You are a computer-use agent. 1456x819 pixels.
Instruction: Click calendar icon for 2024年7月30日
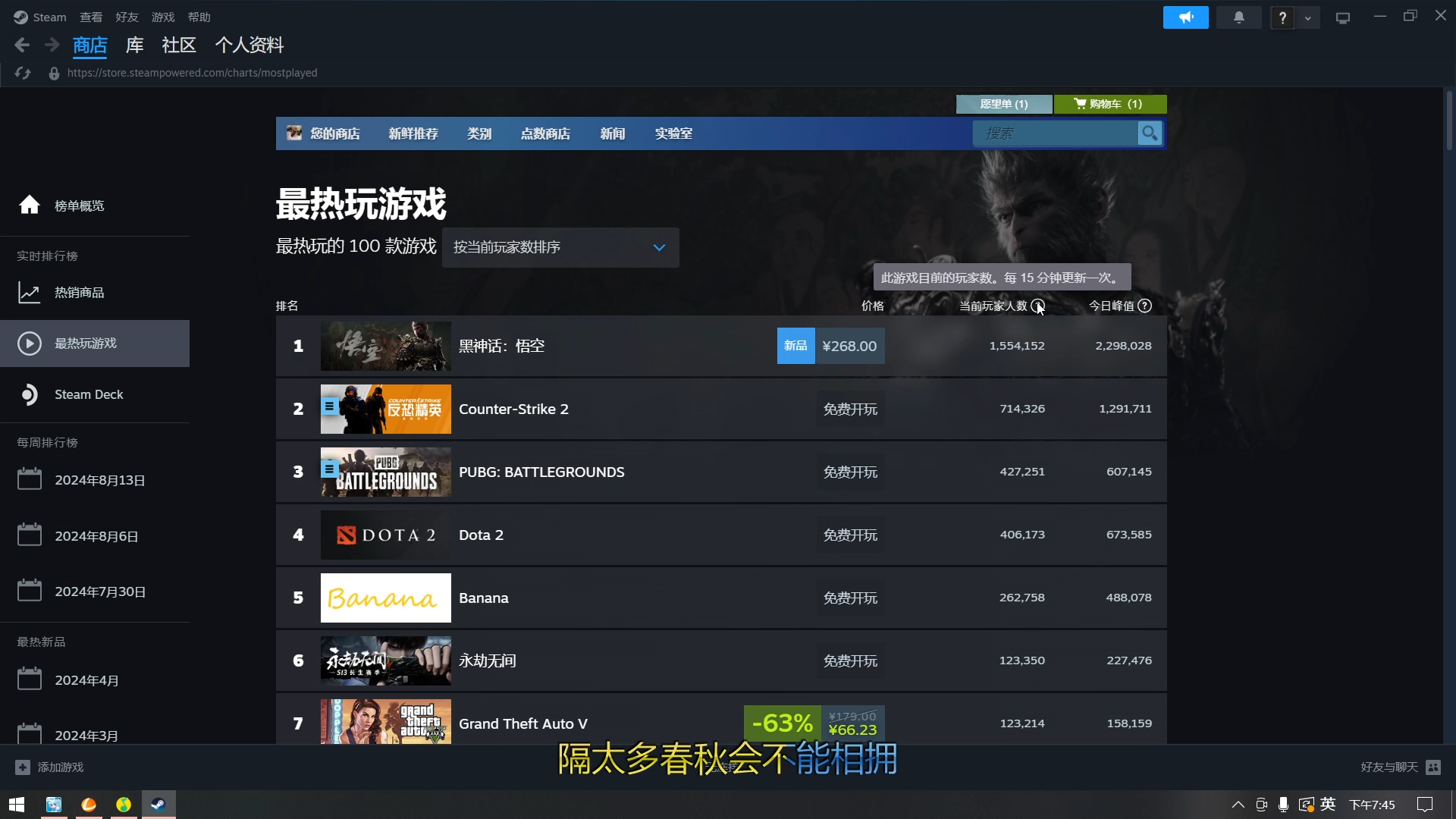(x=30, y=591)
